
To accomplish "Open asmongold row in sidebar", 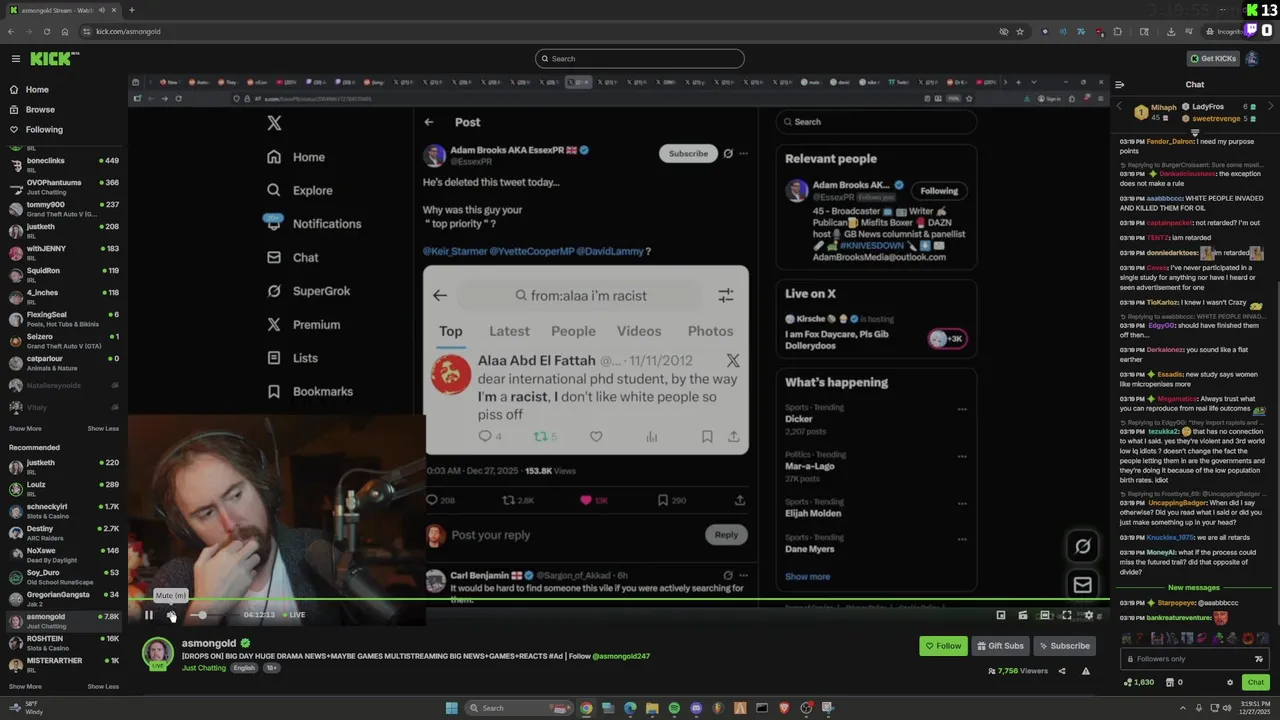I will point(63,620).
